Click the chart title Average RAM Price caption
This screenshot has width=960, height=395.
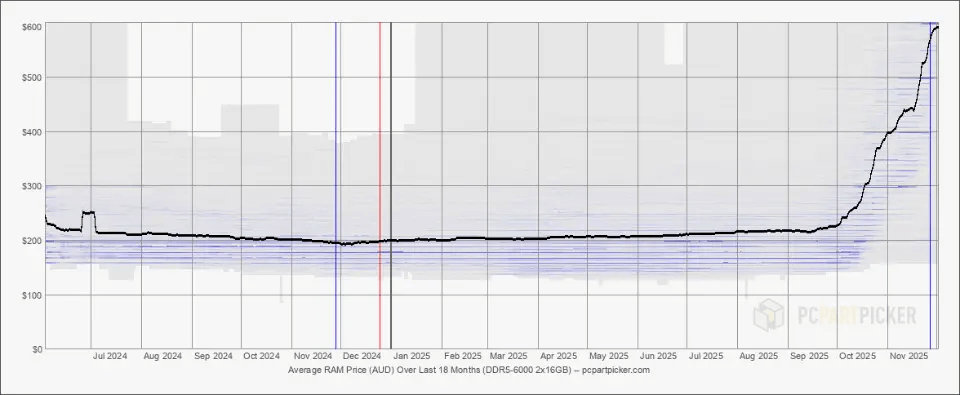tap(468, 370)
